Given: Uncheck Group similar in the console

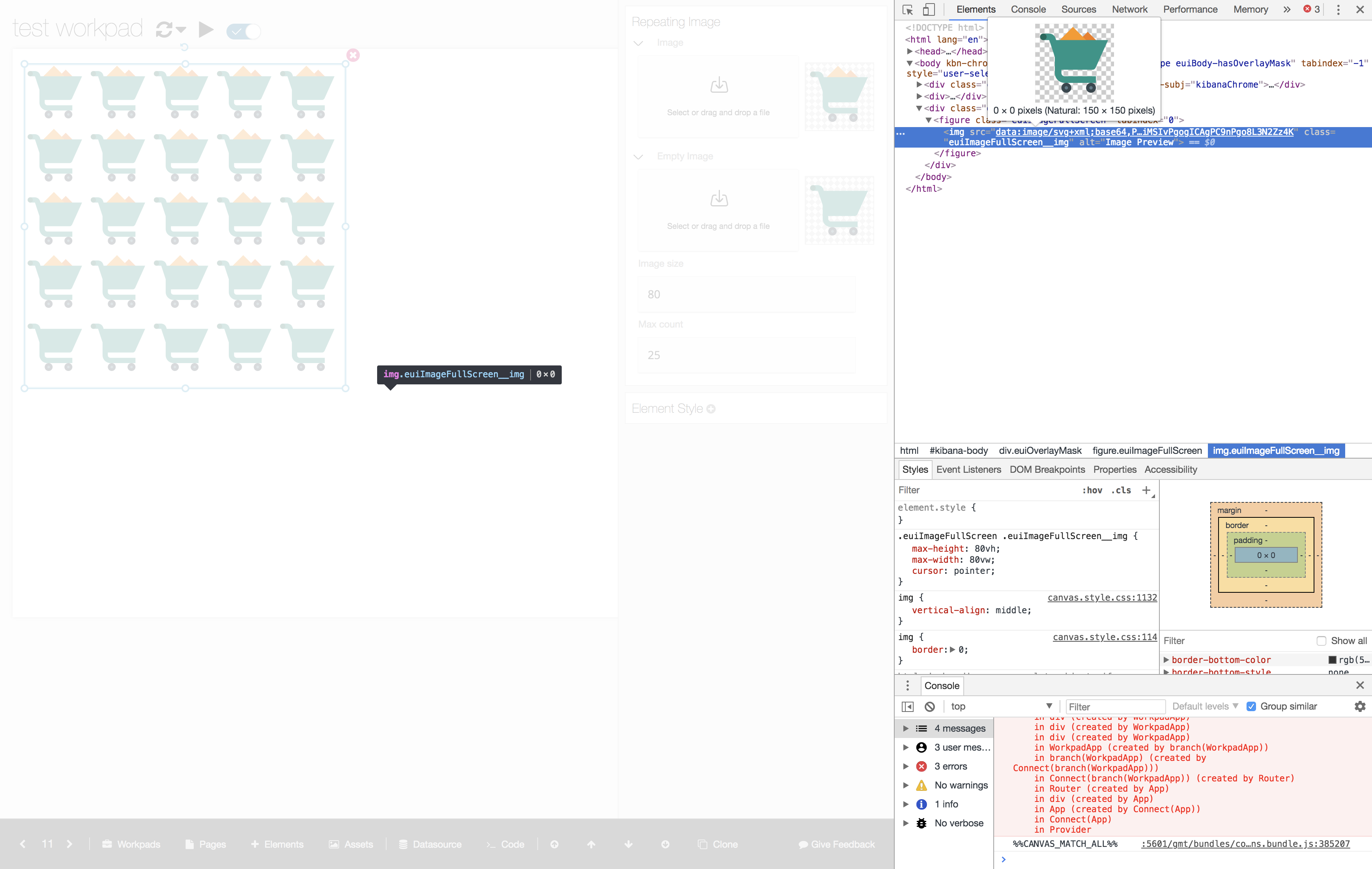Looking at the screenshot, I should point(1251,706).
